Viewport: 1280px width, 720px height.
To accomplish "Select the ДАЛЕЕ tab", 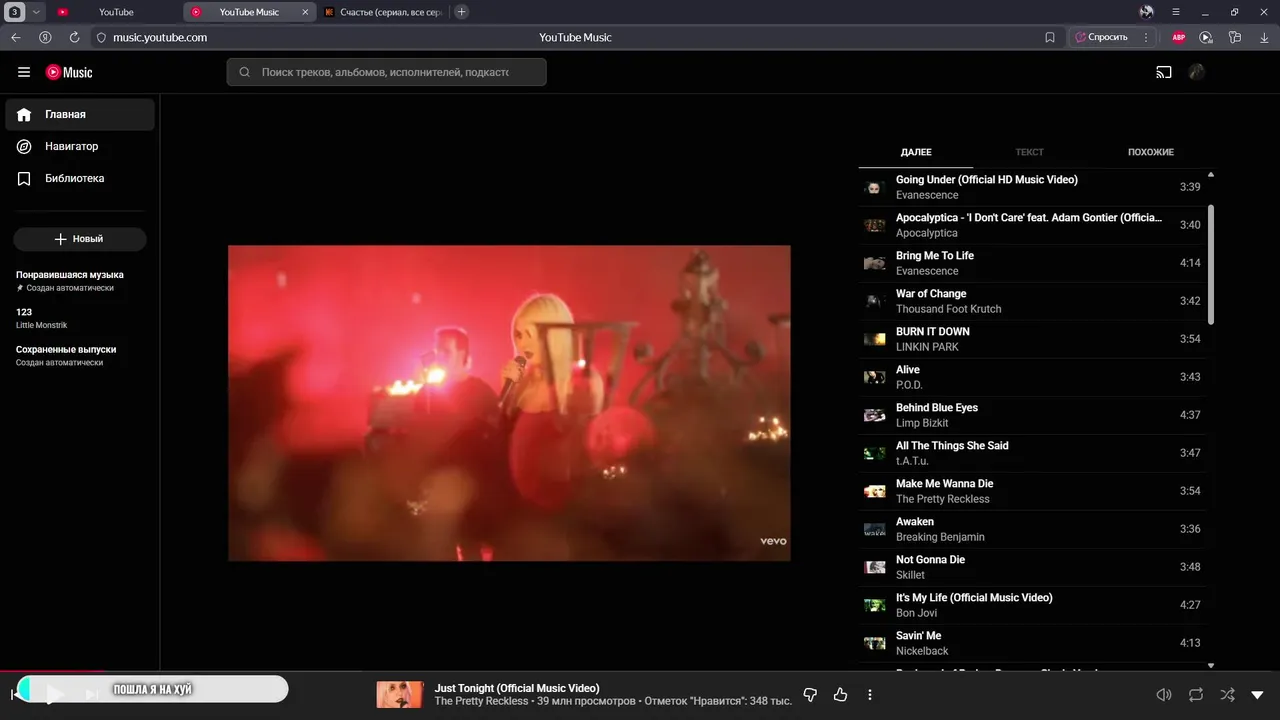I will (x=916, y=152).
